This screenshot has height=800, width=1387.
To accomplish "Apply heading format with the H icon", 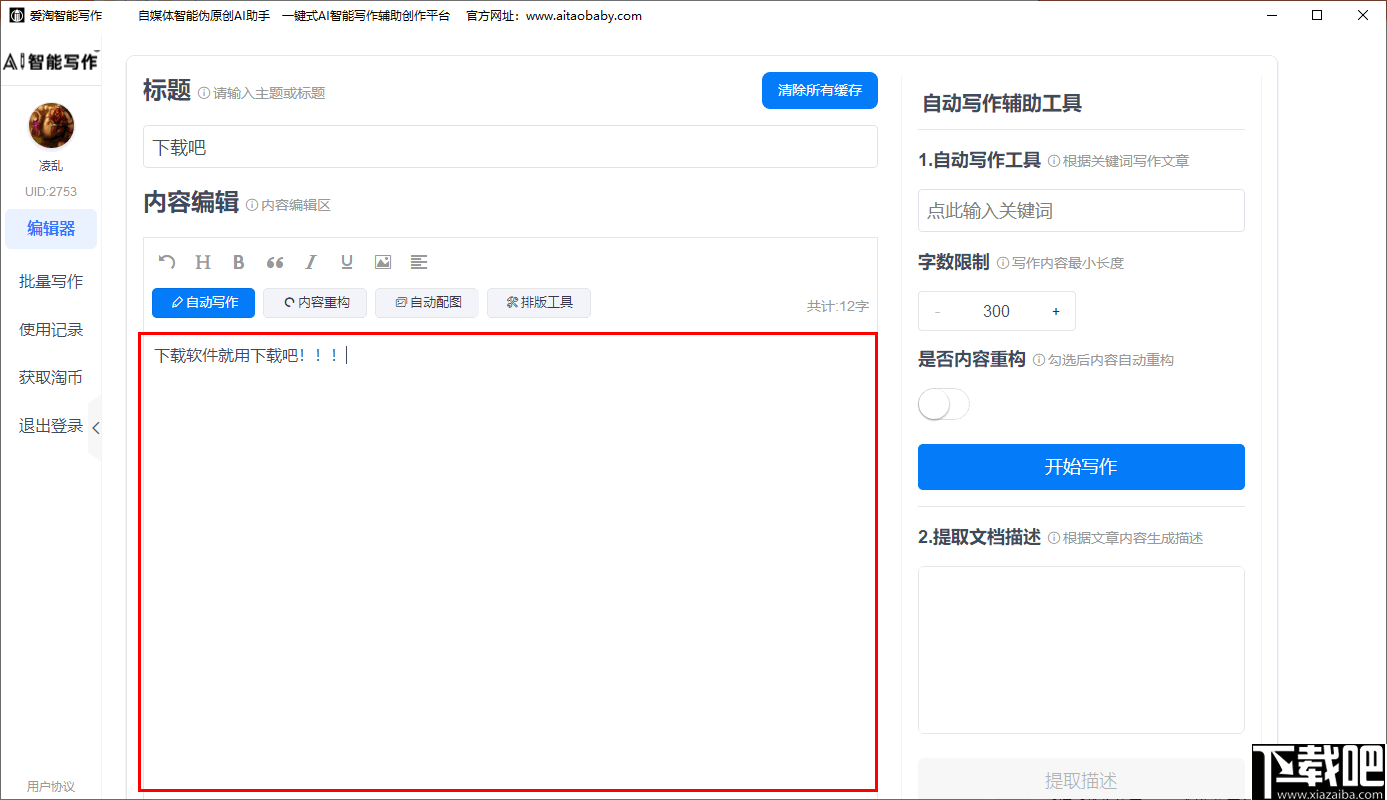I will click(203, 262).
